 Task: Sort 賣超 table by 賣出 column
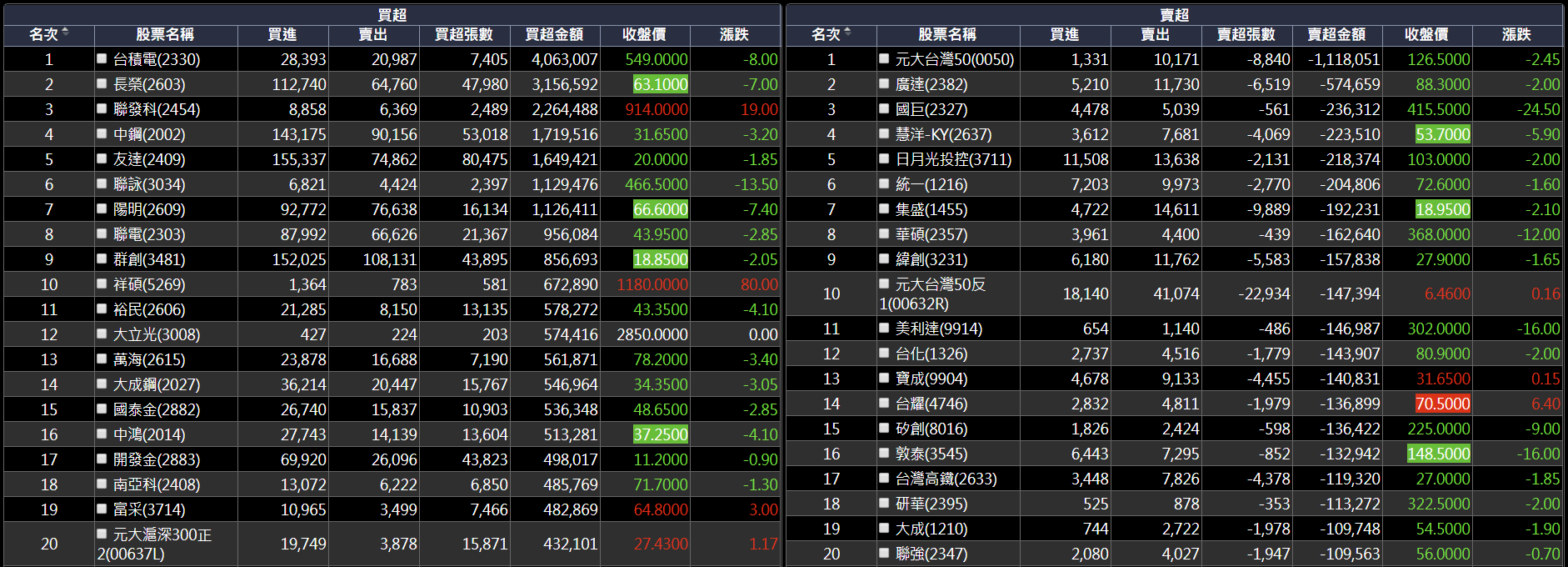pyautogui.click(x=1156, y=34)
